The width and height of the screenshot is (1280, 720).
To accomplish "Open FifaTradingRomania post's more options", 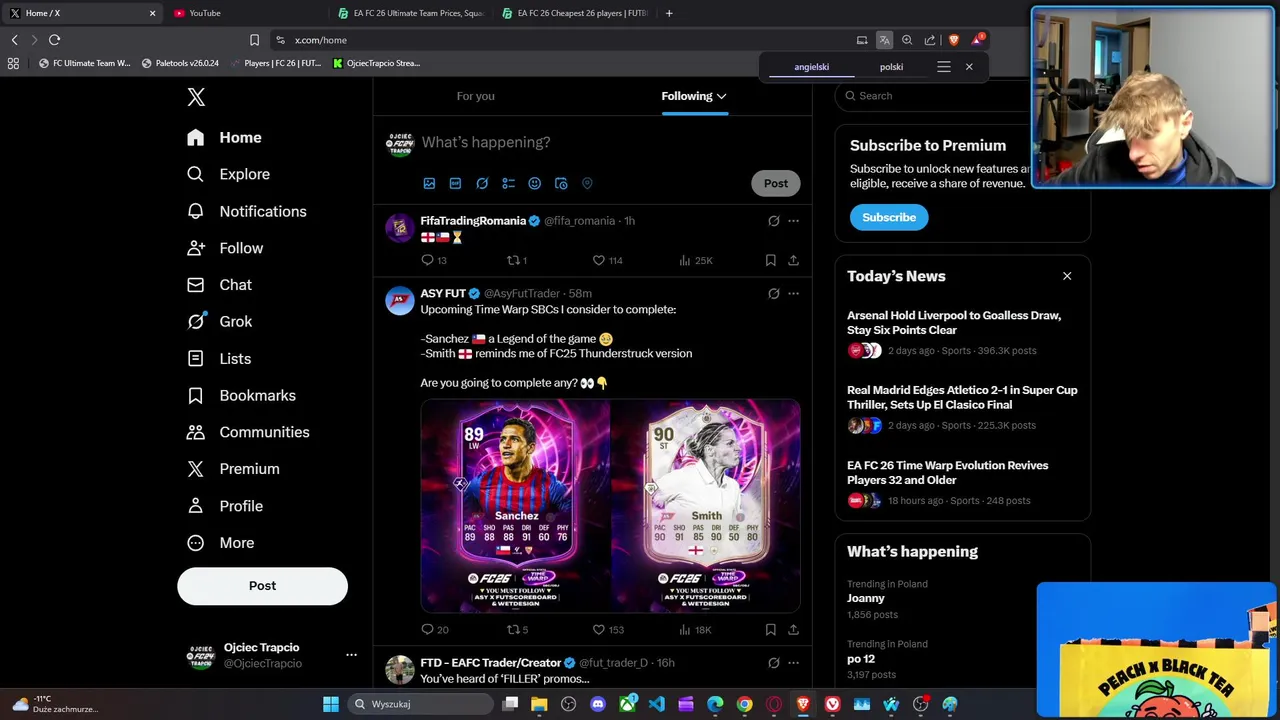I will click(x=793, y=221).
